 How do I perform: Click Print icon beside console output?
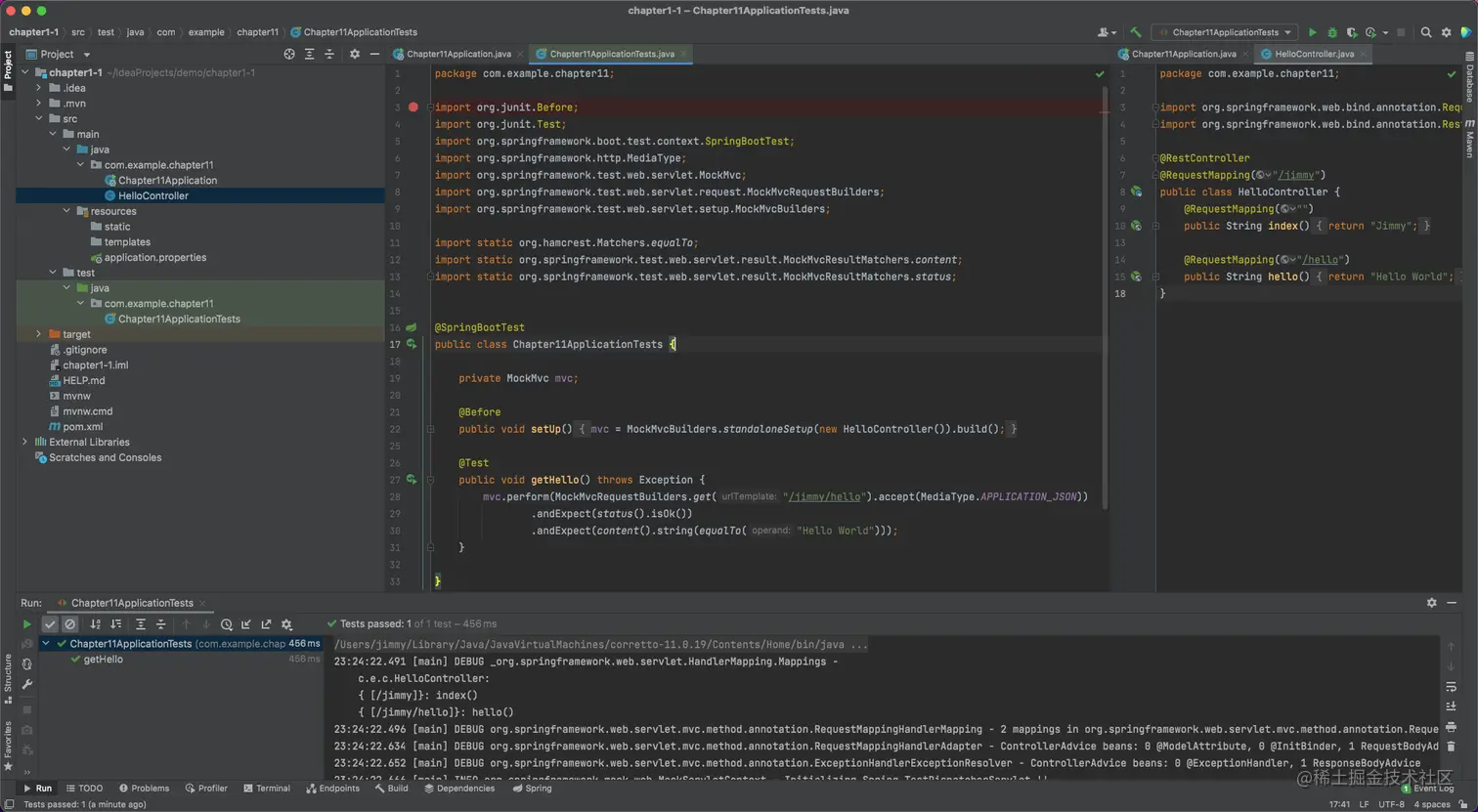click(x=1451, y=727)
